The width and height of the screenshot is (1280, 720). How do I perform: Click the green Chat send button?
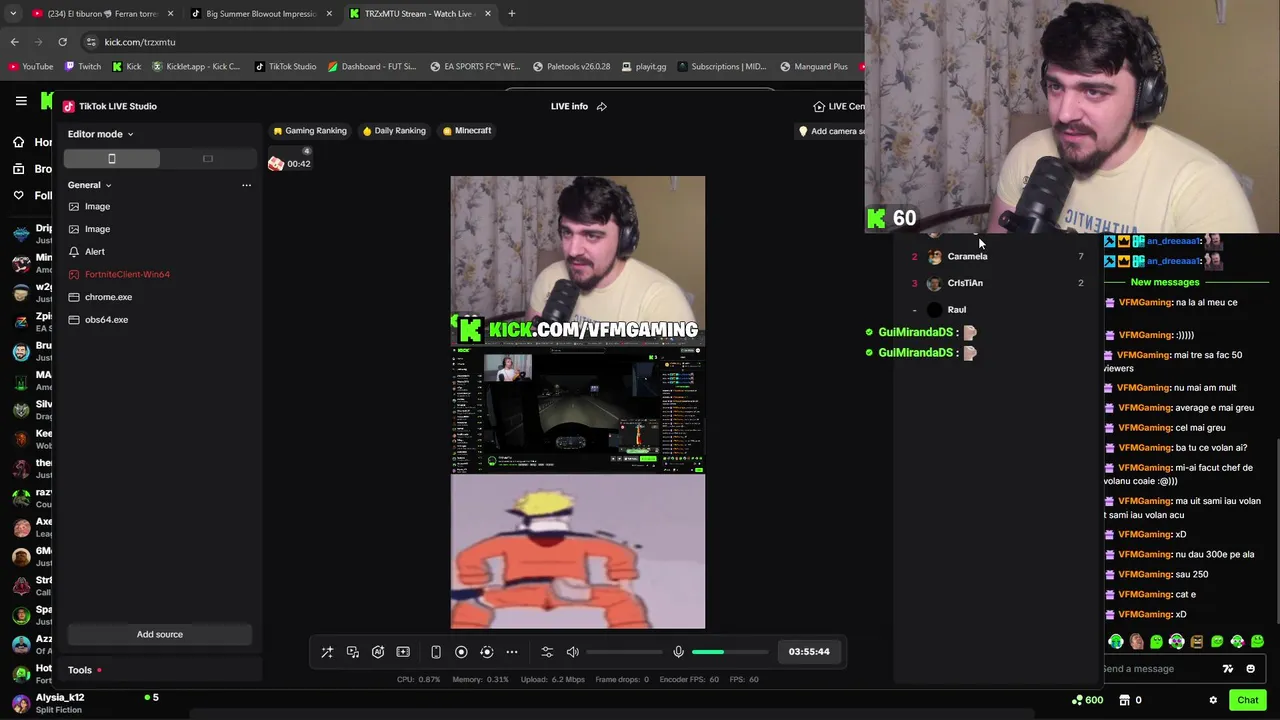[x=1247, y=700]
